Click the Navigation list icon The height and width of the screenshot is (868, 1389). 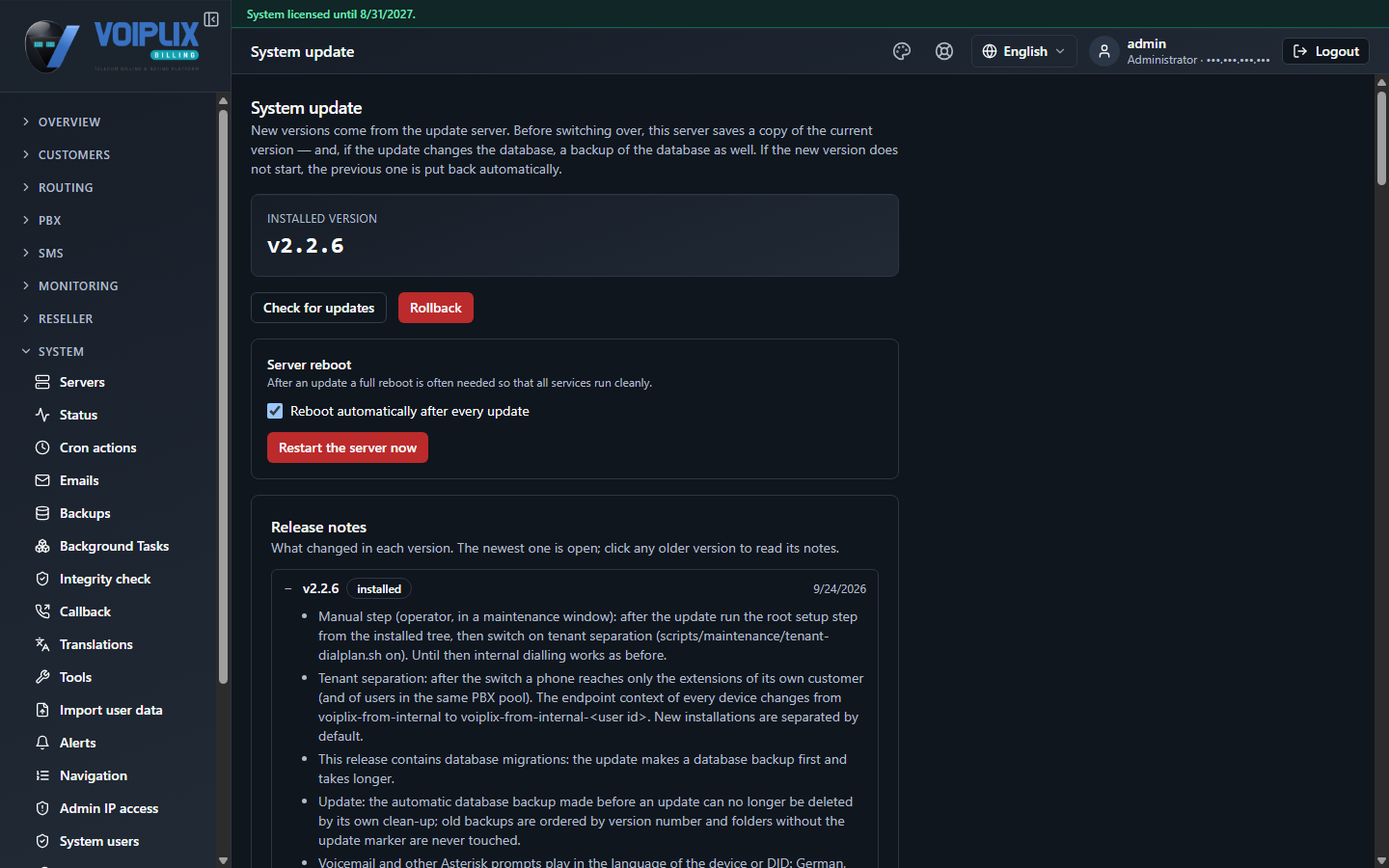coord(42,775)
